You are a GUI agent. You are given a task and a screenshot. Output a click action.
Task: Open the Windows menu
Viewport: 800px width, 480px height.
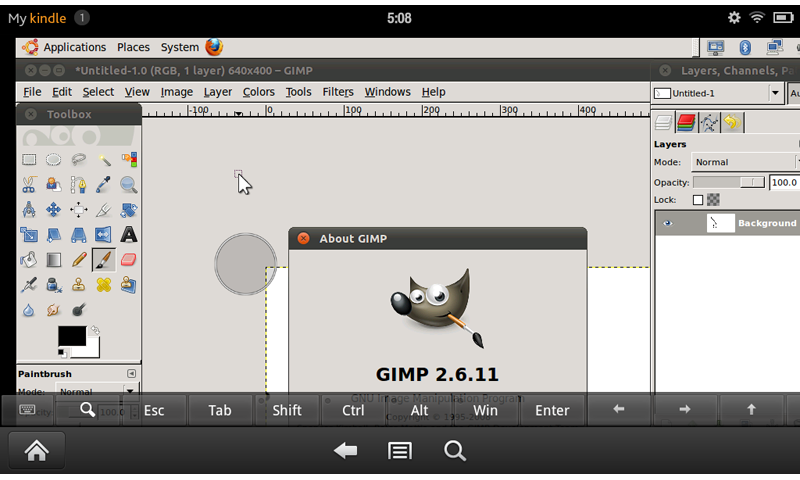point(387,92)
